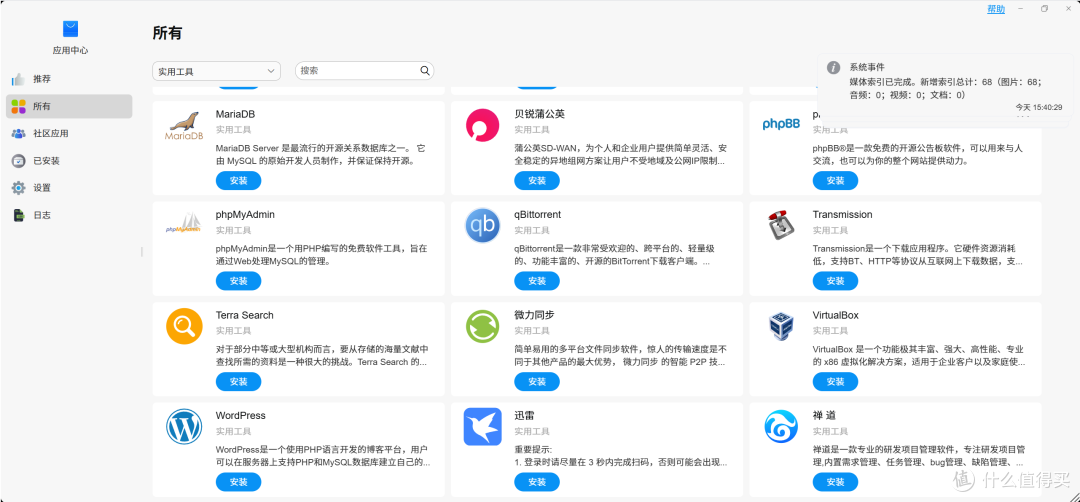Install Transmission with 安装 button
Viewport: 1080px width, 502px height.
click(x=835, y=281)
